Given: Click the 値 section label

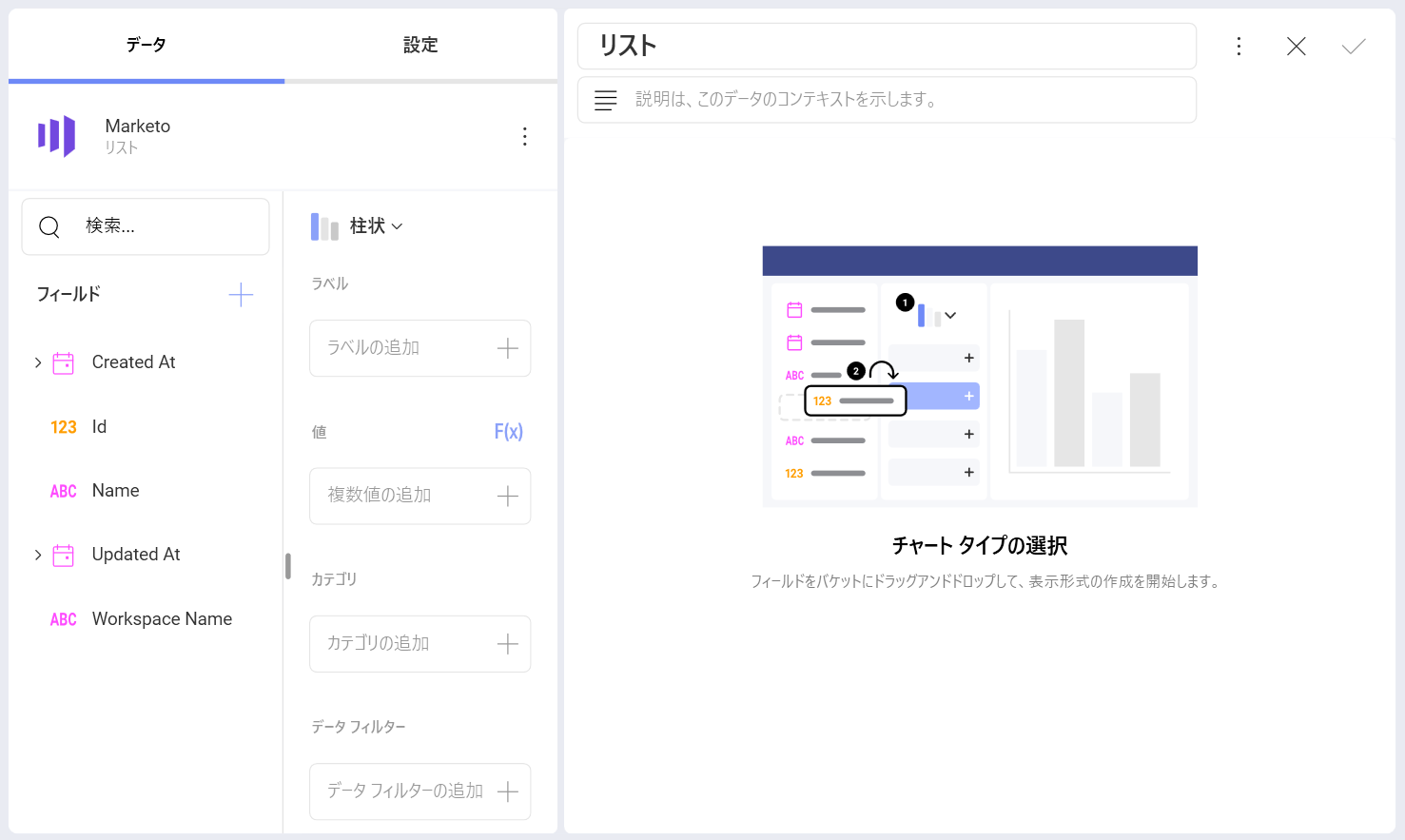Looking at the screenshot, I should click(320, 432).
